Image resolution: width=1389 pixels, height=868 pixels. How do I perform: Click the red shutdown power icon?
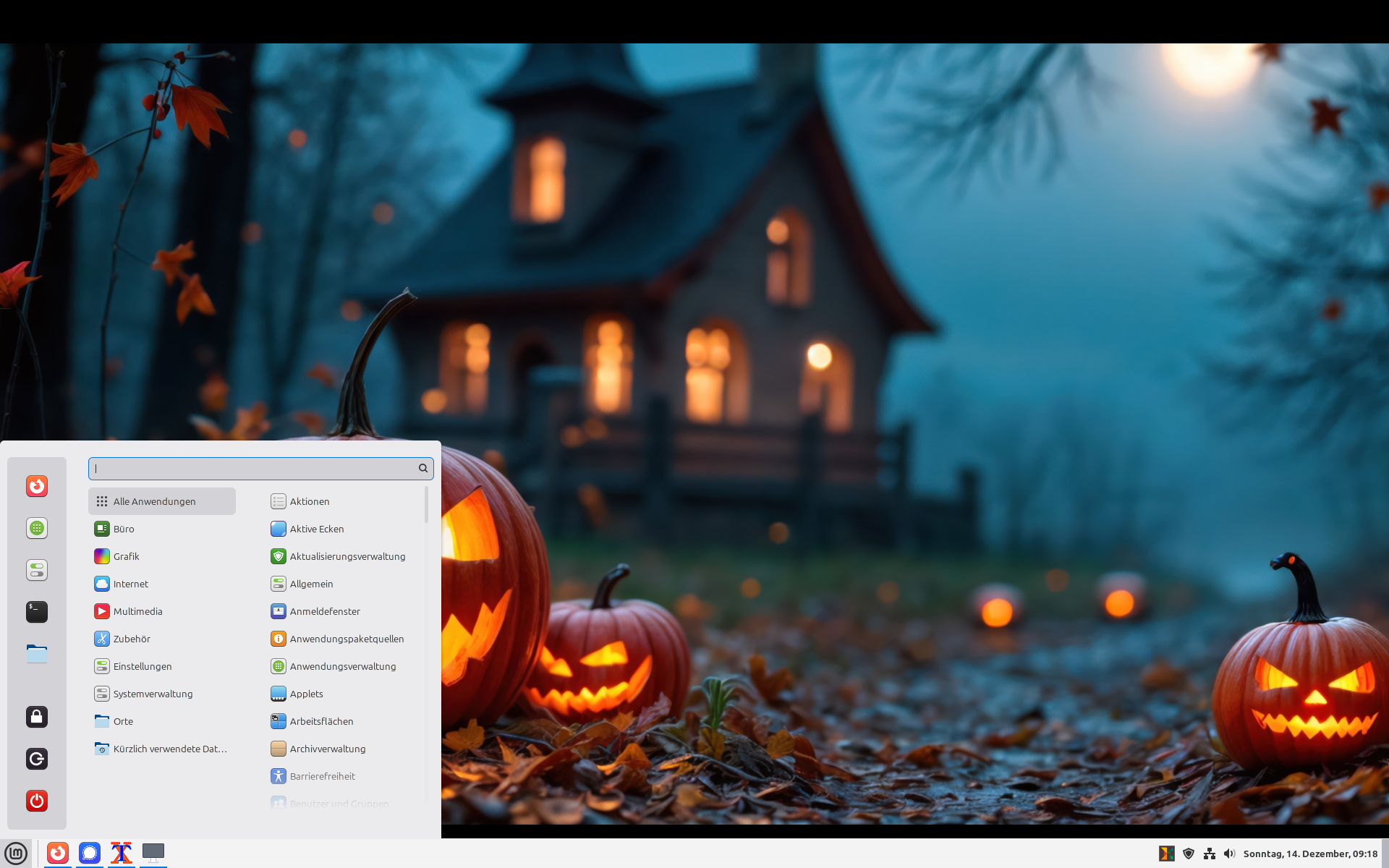pos(37,801)
